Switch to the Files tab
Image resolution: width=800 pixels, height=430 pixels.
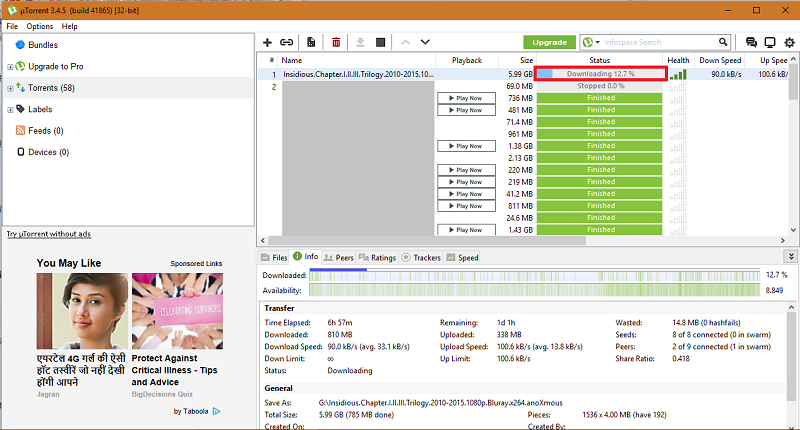274,258
